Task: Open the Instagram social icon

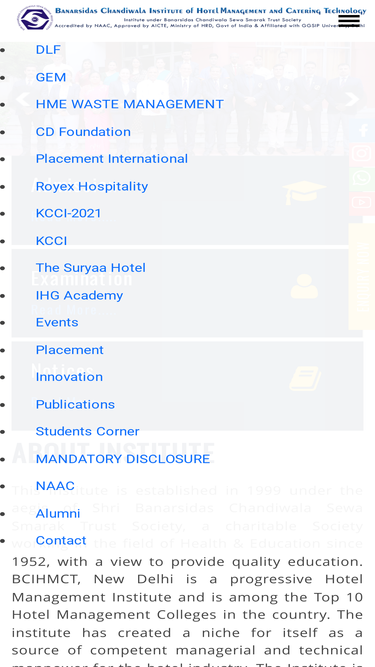Action: click(x=362, y=154)
